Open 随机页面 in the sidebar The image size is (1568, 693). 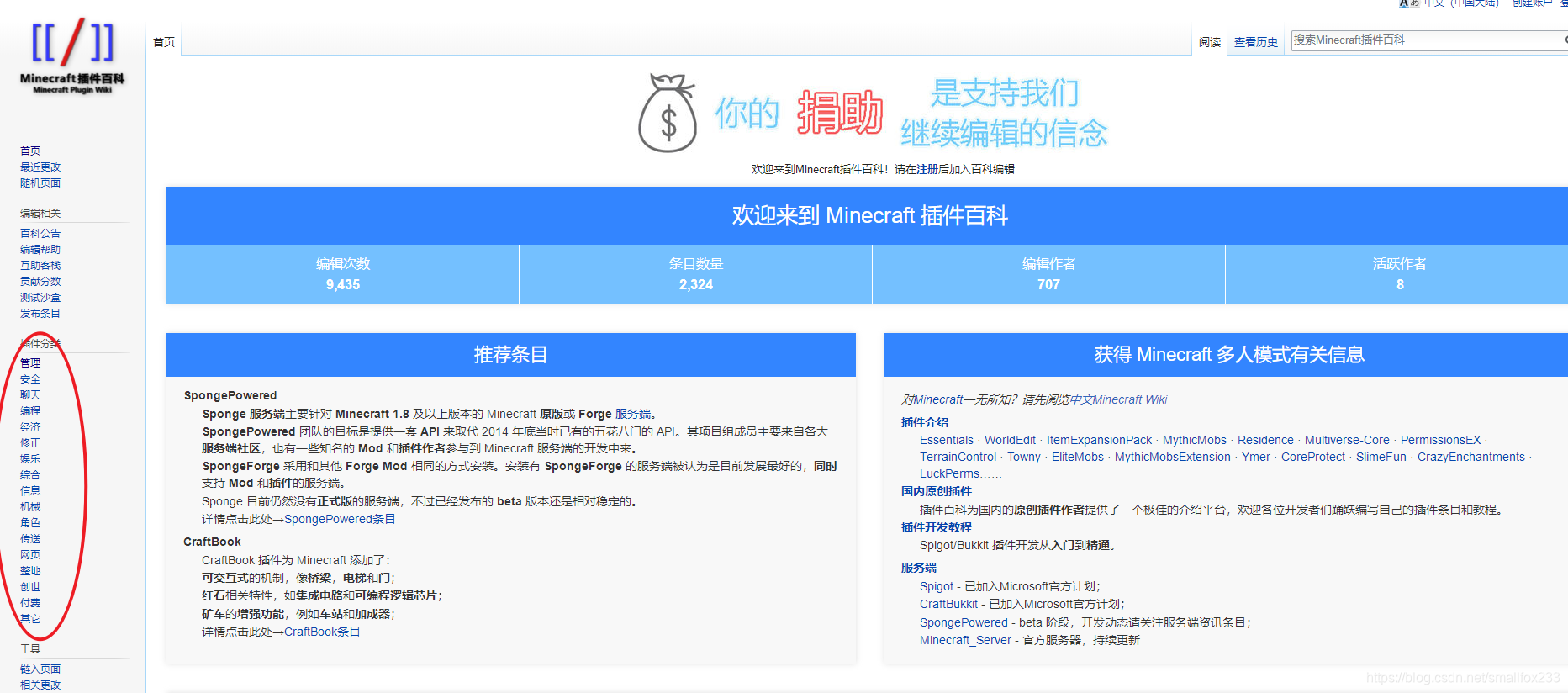click(40, 183)
